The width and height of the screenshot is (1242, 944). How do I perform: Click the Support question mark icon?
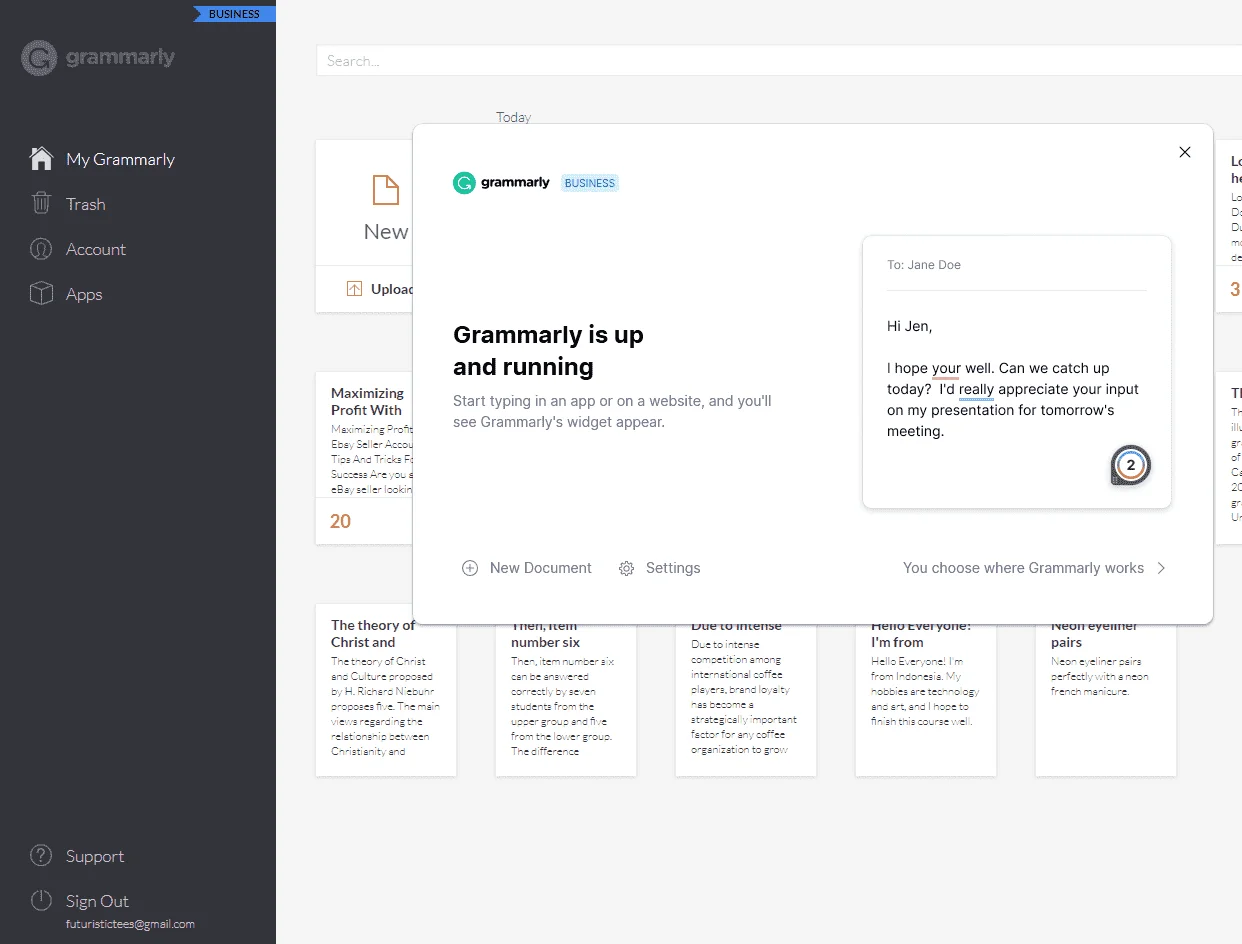click(41, 856)
